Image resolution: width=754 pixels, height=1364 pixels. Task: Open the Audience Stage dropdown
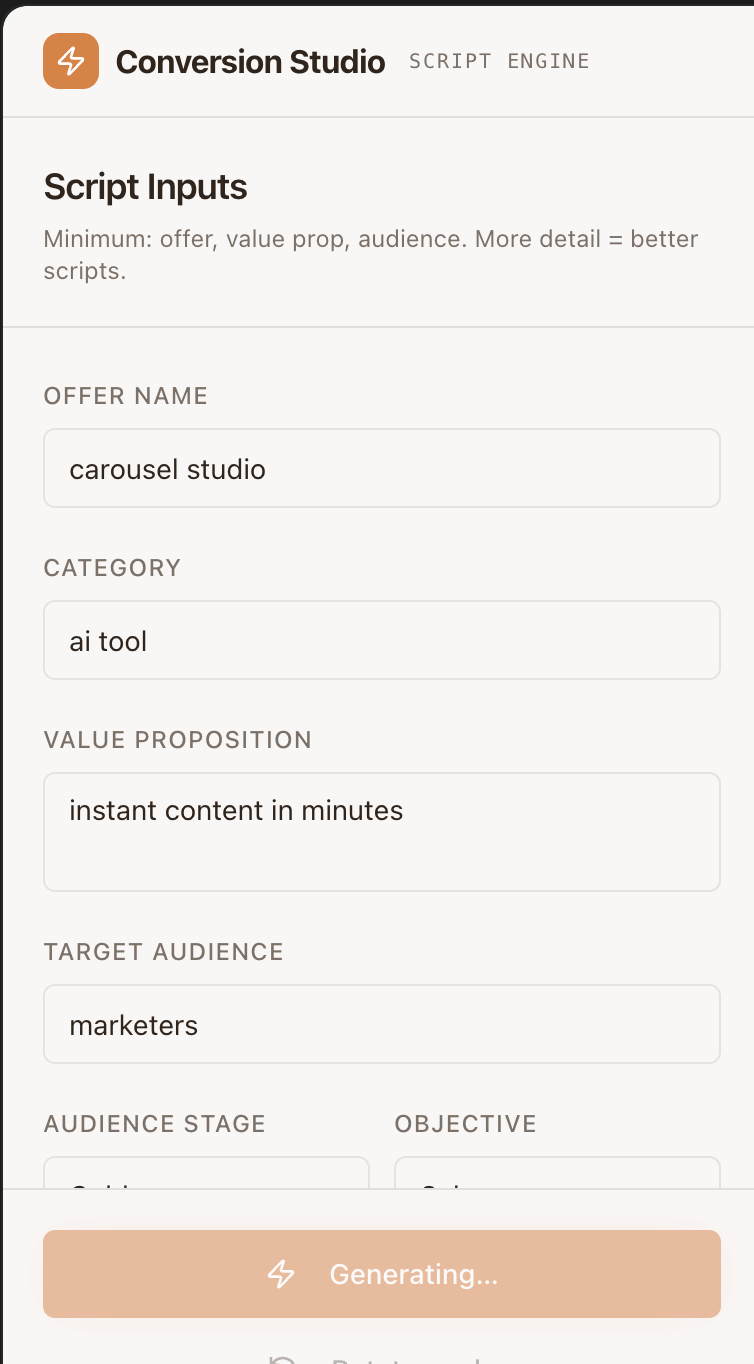[207, 1174]
